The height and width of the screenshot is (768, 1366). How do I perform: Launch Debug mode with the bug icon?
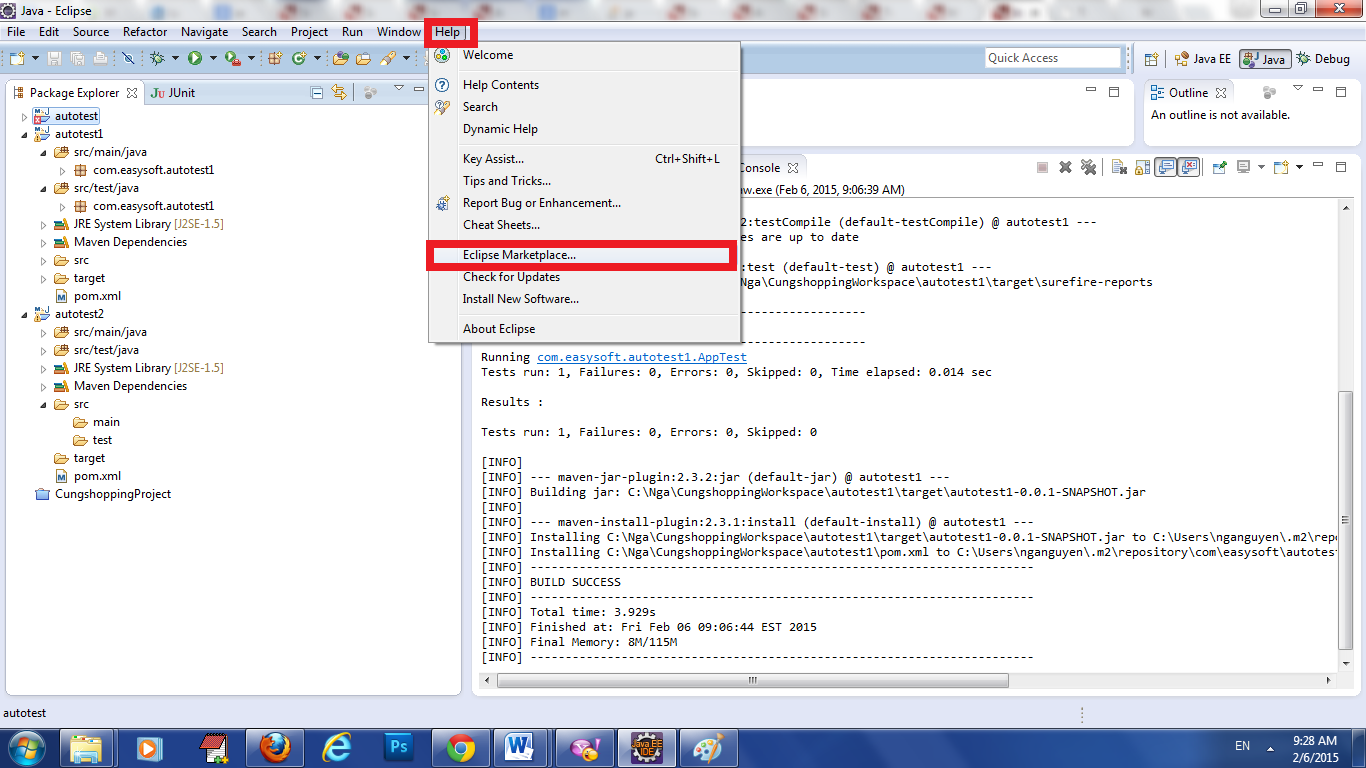pos(158,59)
